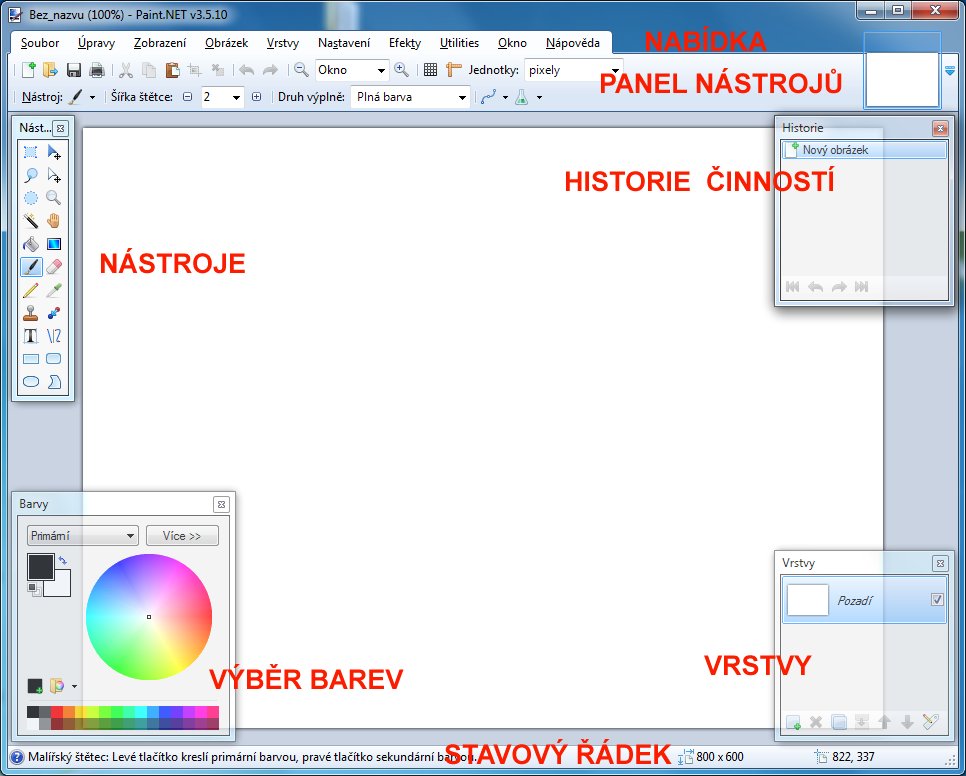Click the zoom in magnifier button
Screen dimensions: 966x776
[402, 70]
